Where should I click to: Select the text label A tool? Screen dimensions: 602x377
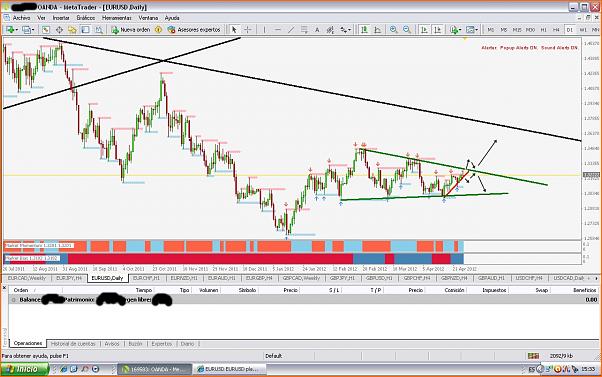pos(317,30)
